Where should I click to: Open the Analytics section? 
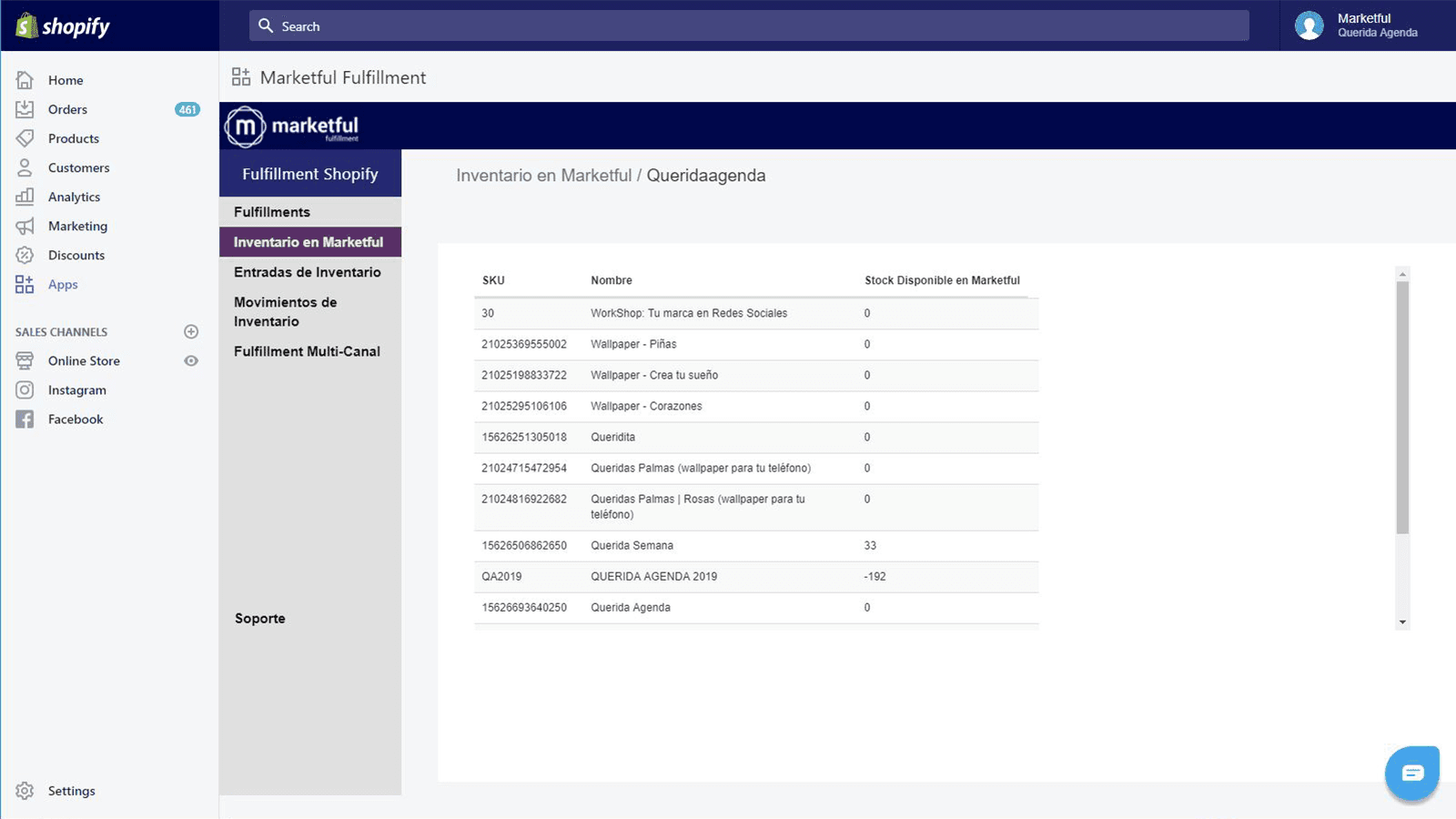pyautogui.click(x=74, y=197)
